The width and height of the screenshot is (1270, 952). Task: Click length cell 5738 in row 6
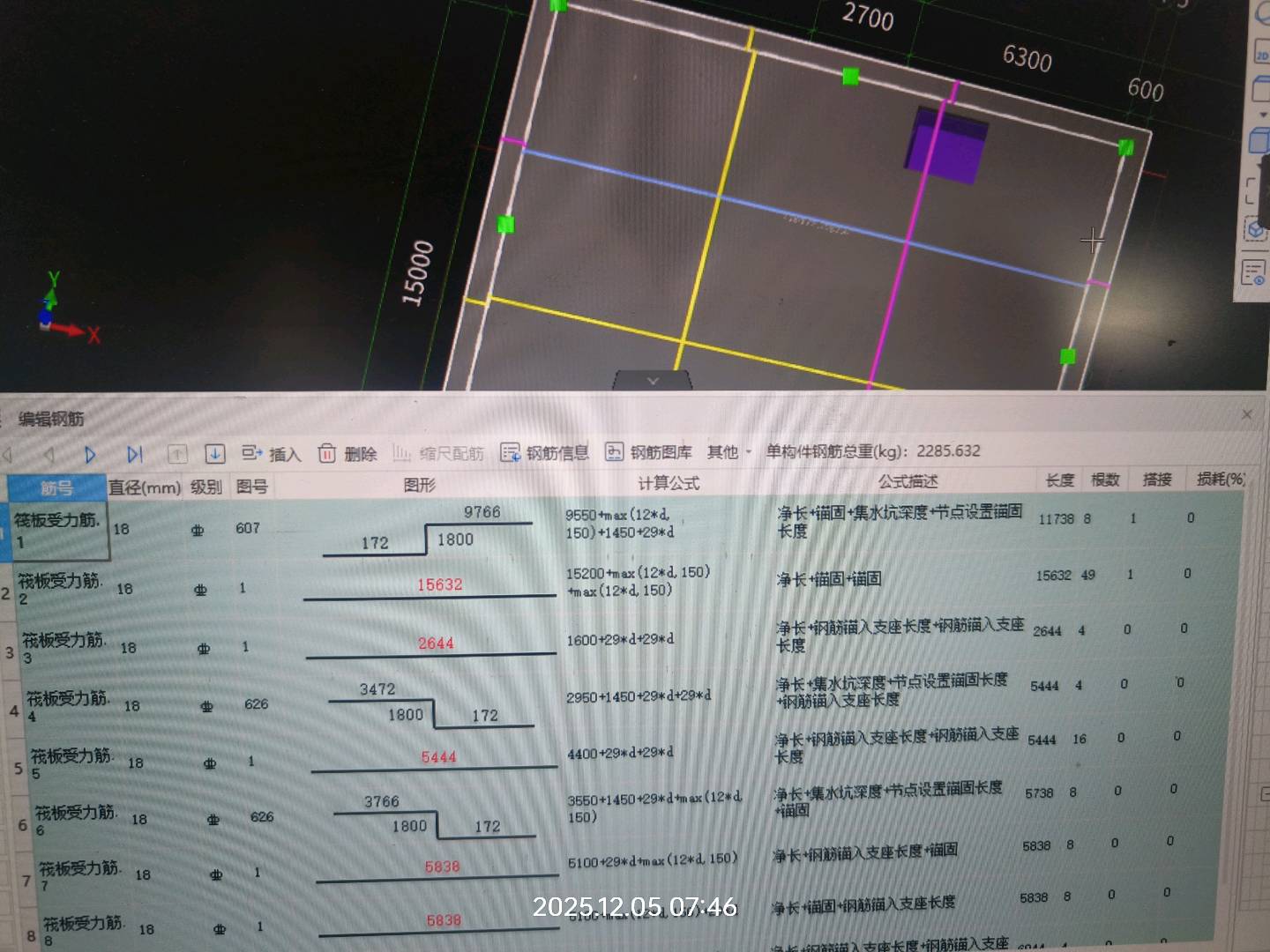(x=1039, y=792)
